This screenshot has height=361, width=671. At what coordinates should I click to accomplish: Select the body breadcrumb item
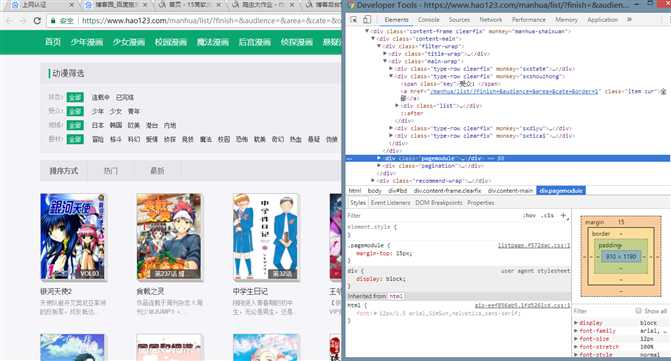pyautogui.click(x=374, y=191)
